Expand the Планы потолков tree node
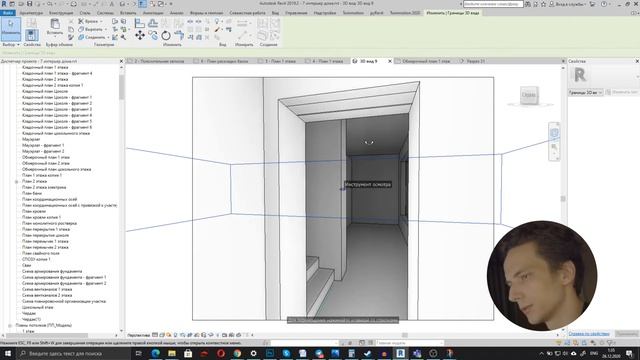Image resolution: width=640 pixels, height=360 pixels. 10,325
